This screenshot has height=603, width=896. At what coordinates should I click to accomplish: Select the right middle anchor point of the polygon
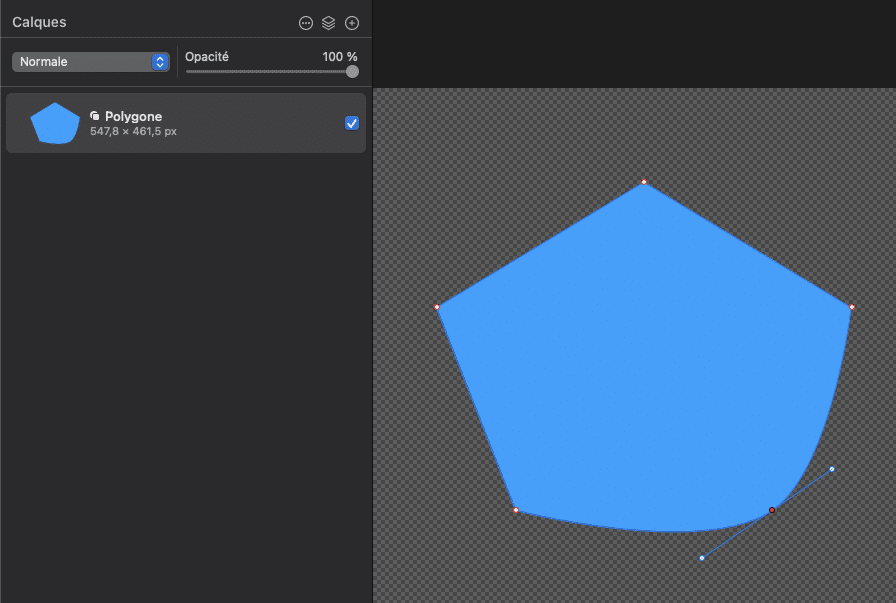click(852, 308)
